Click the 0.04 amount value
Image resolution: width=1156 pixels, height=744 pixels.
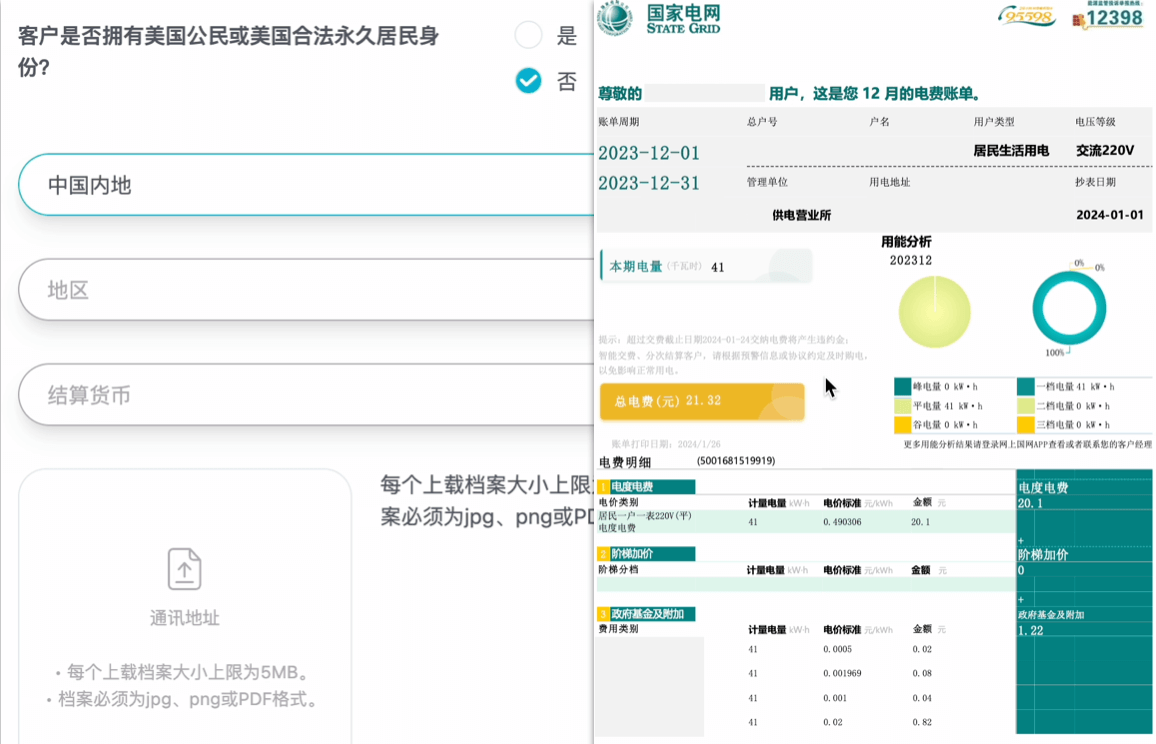(922, 698)
